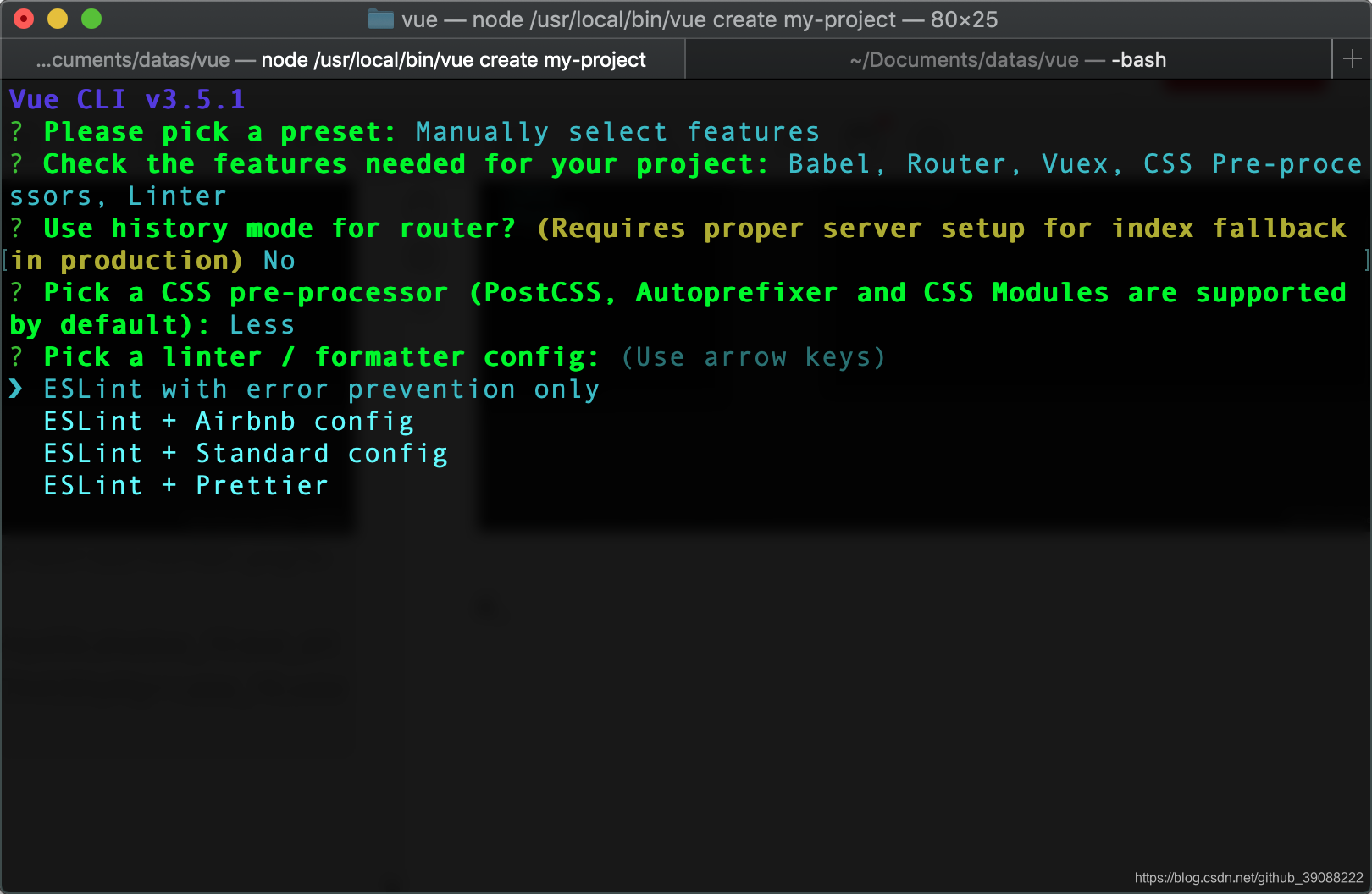Click the blog.csdn.net URL at bottom
This screenshot has width=1372, height=894.
pyautogui.click(x=1248, y=878)
